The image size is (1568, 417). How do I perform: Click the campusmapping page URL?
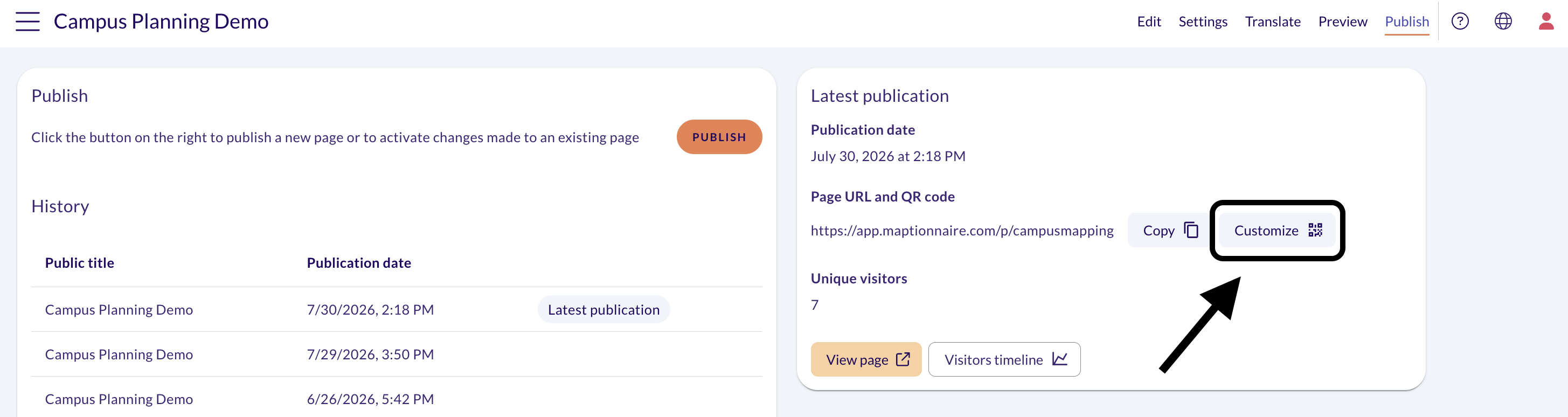tap(962, 231)
